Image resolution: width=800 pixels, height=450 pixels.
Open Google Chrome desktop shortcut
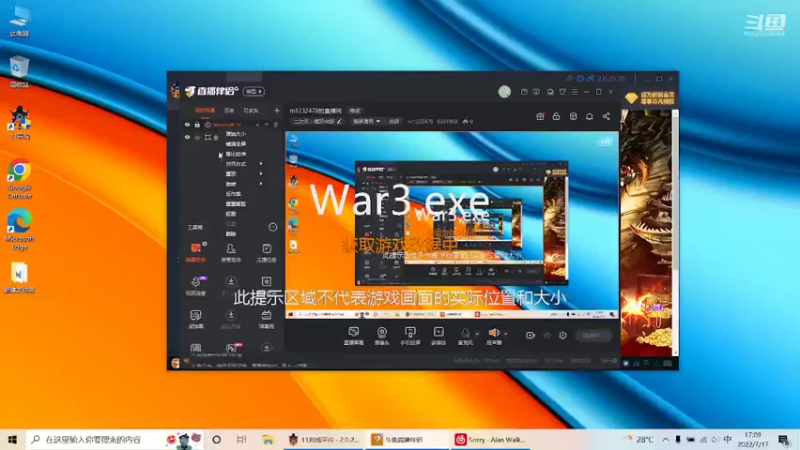pos(19,179)
